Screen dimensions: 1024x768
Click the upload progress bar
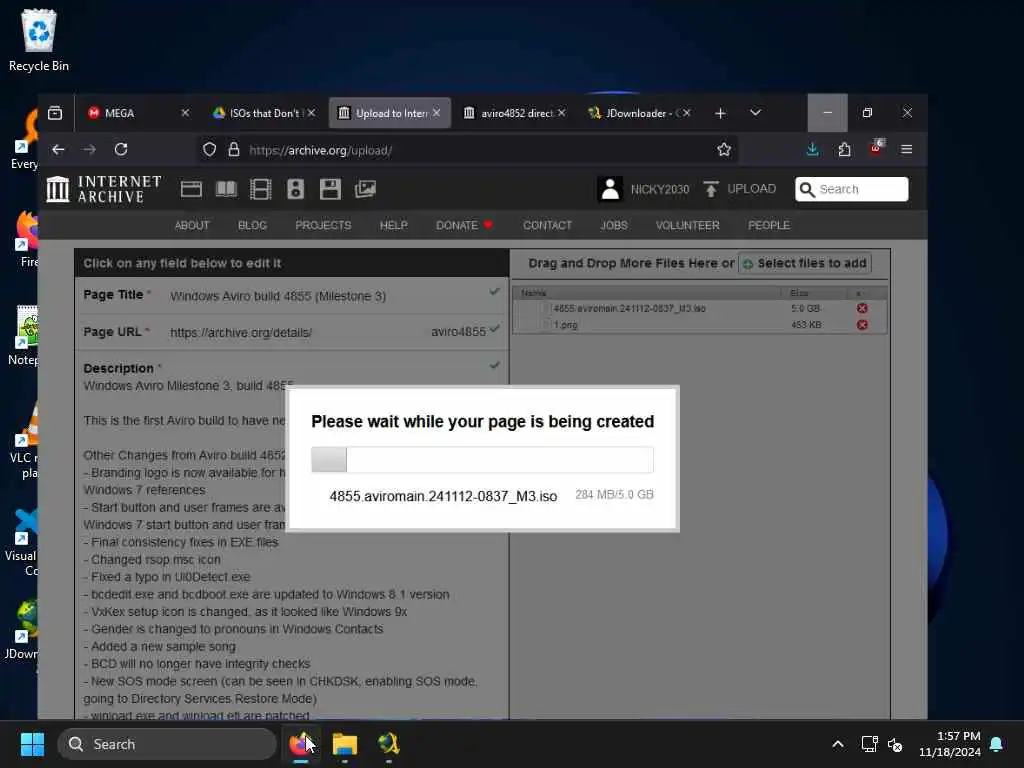(x=482, y=460)
